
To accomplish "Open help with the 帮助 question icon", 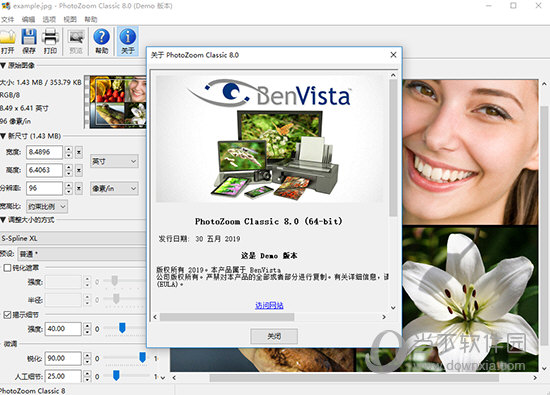I will (101, 41).
